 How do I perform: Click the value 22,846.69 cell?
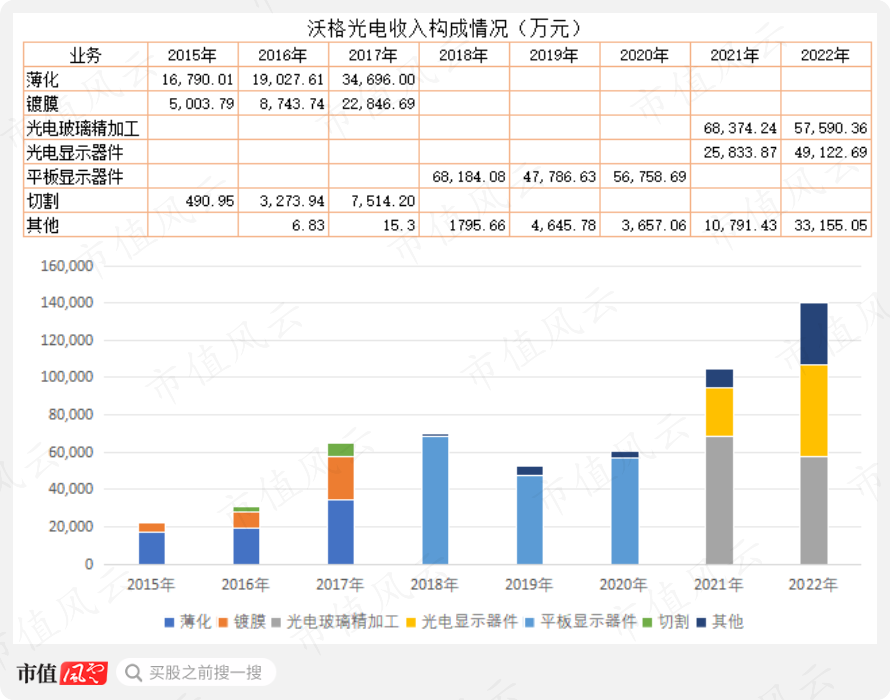(373, 104)
